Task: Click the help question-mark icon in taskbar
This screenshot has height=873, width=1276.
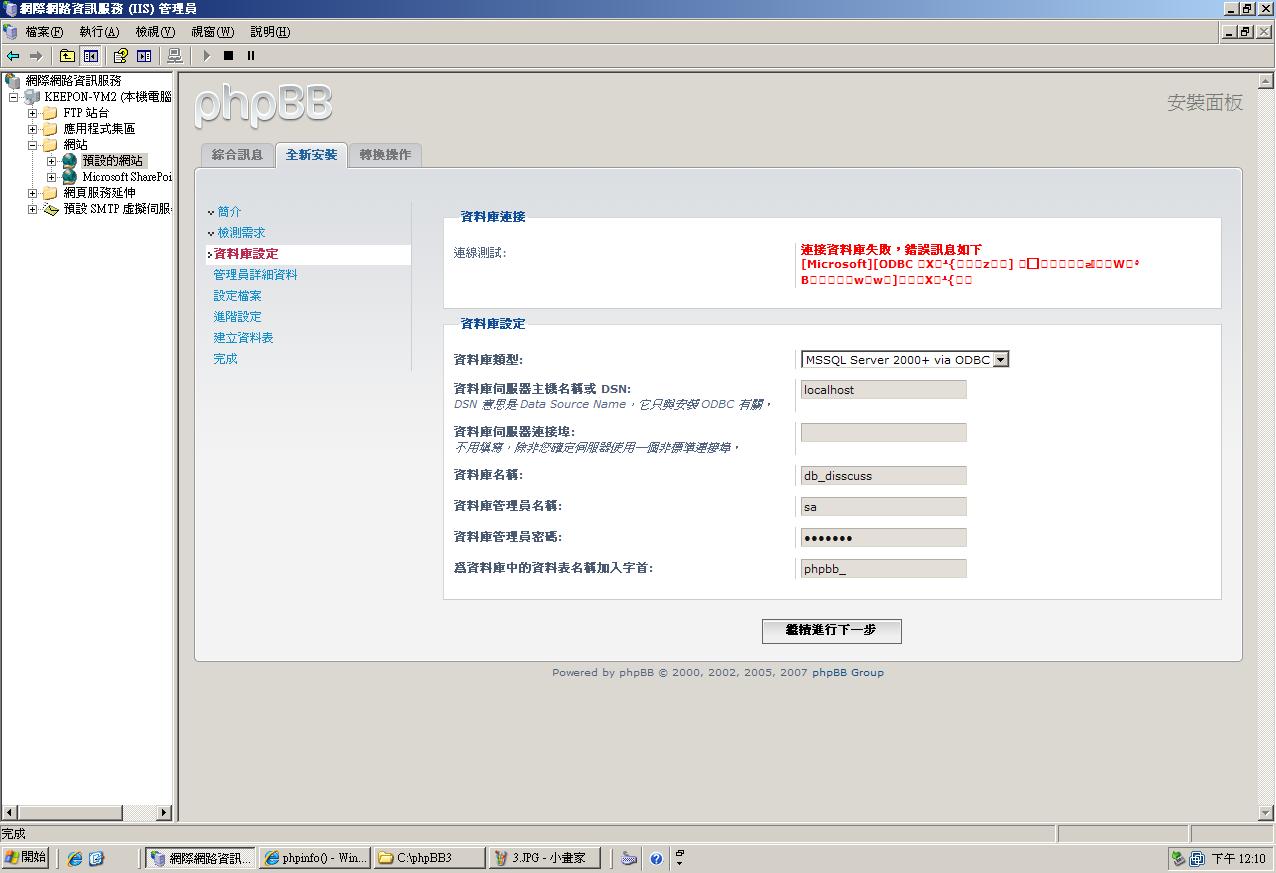Action: click(656, 858)
